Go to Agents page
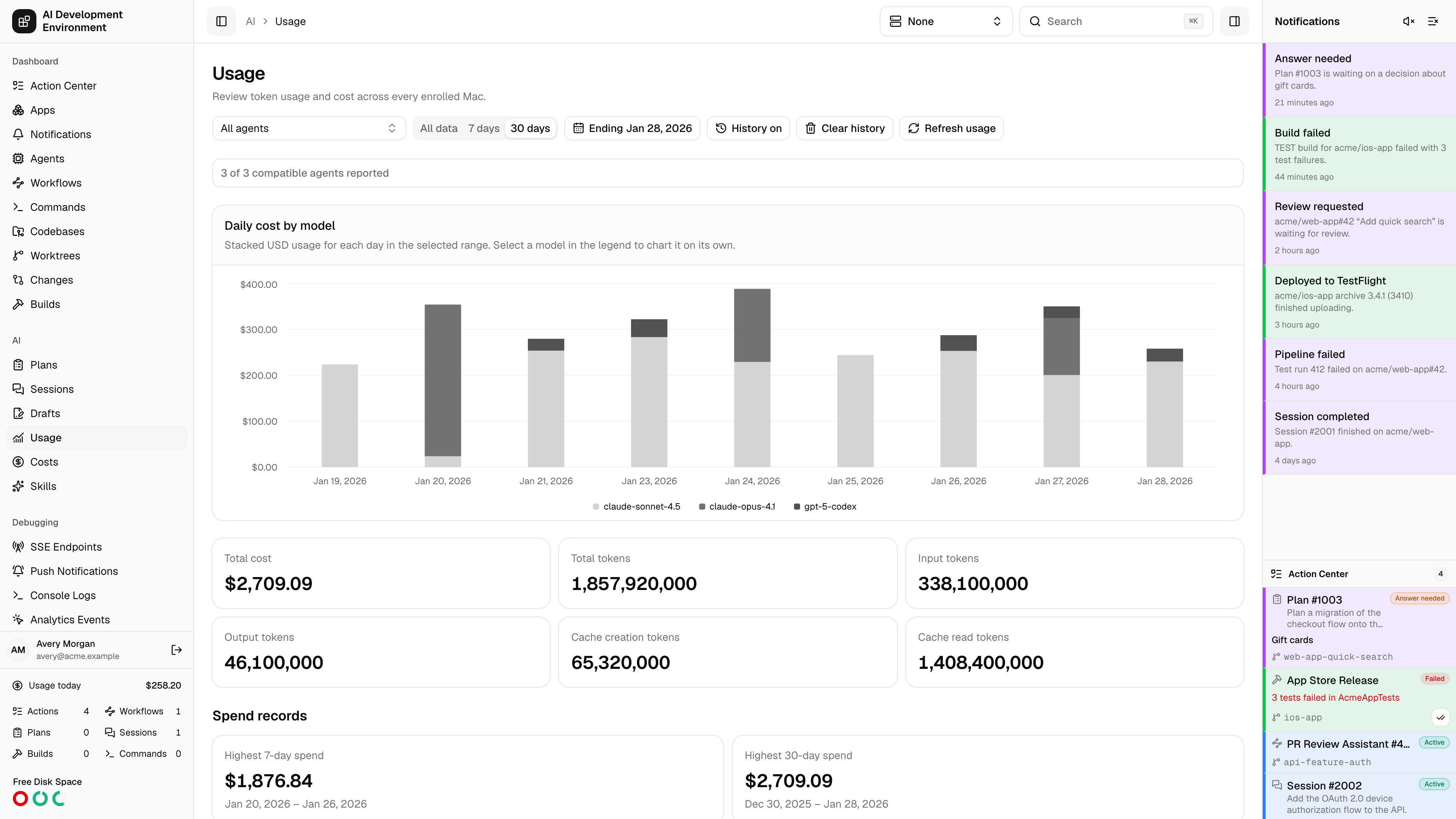Screen dimensions: 1456x819 (x=97, y=159)
